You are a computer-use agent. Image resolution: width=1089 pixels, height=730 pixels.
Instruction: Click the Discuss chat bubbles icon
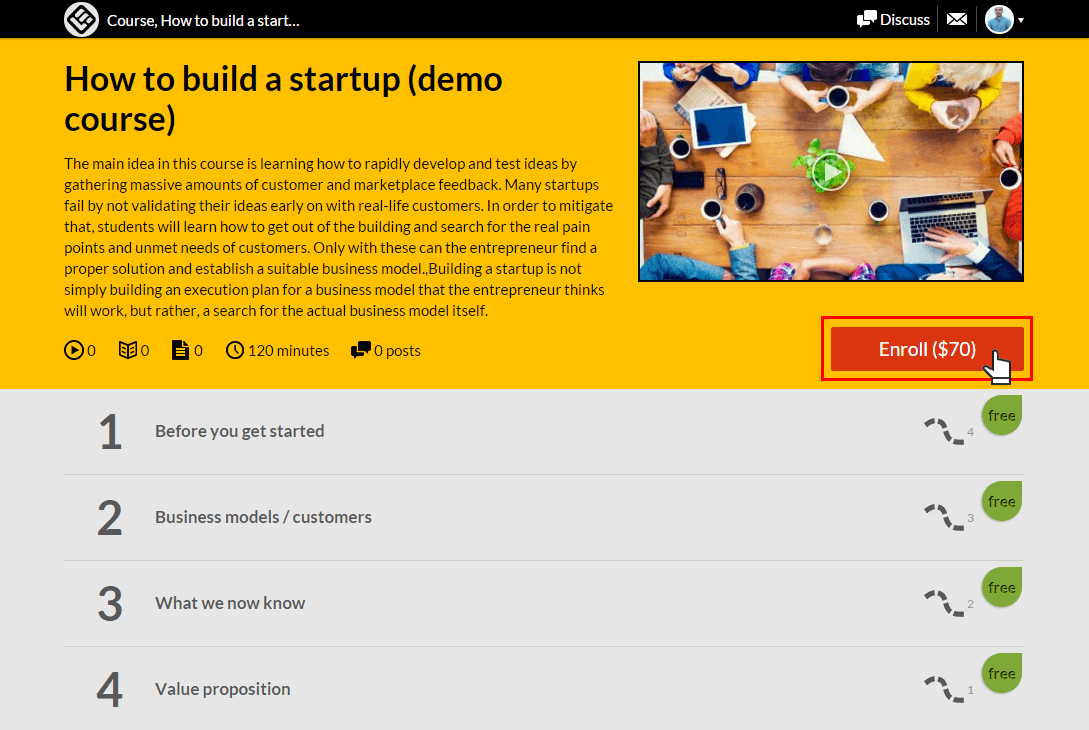point(867,19)
